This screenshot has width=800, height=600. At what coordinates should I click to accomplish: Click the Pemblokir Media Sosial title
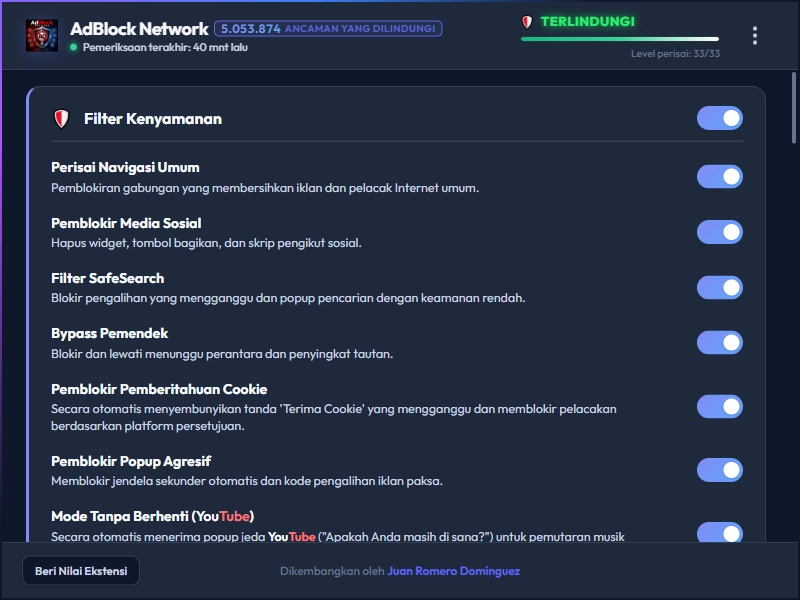click(x=126, y=223)
